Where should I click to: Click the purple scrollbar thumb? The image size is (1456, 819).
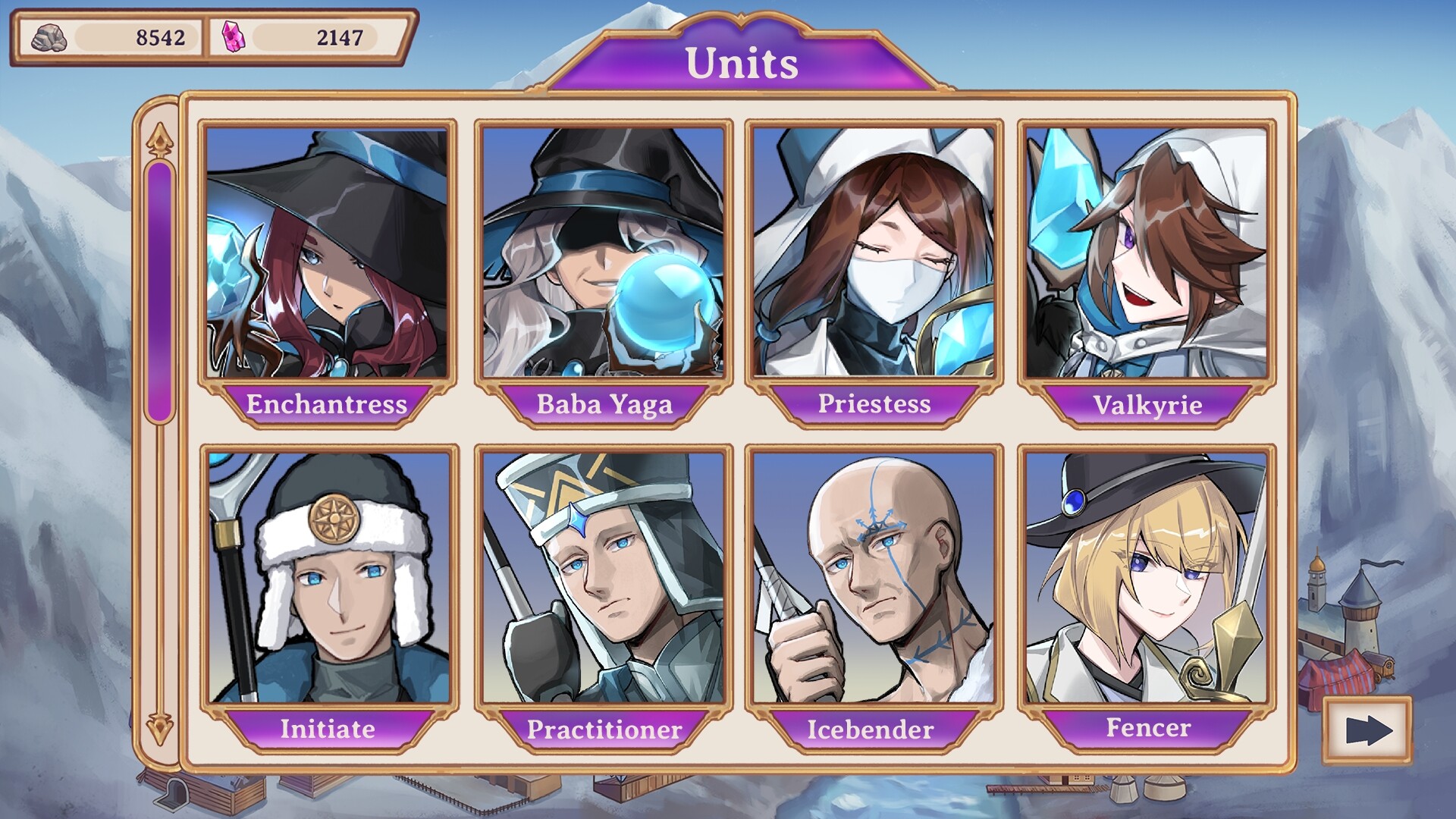(x=159, y=291)
